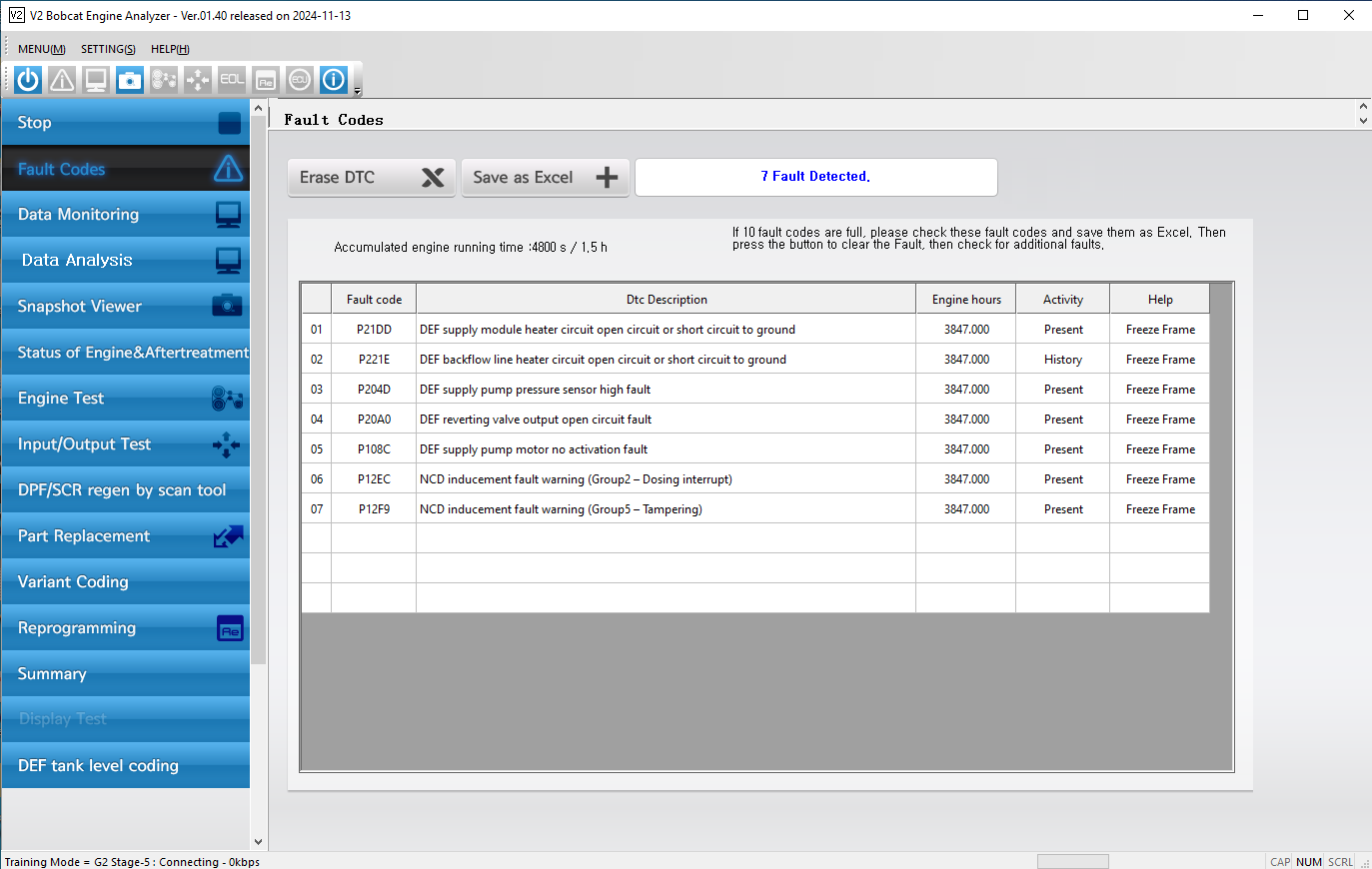Click the Part Replacement arrows icon

click(x=229, y=536)
